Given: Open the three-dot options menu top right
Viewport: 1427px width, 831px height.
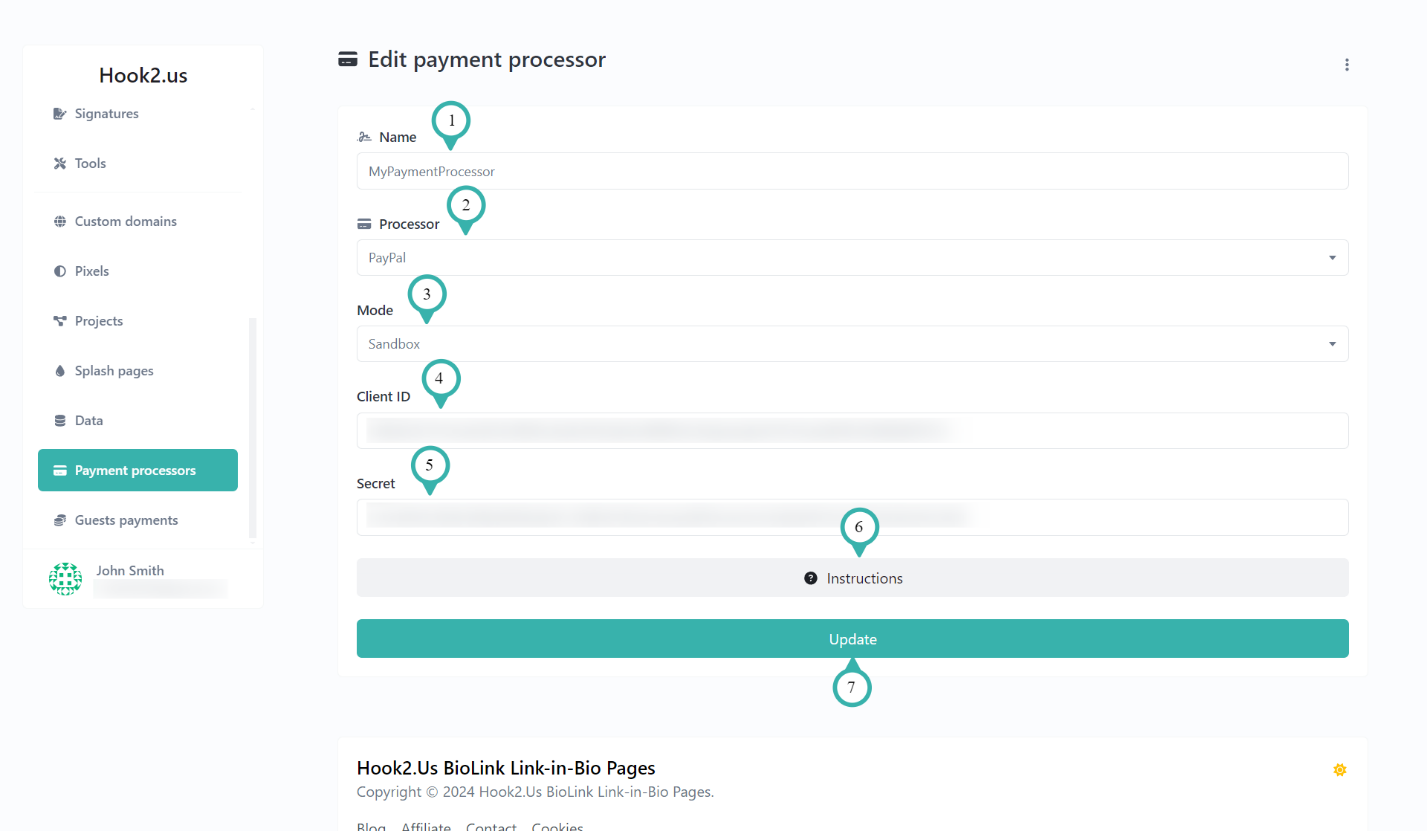Looking at the screenshot, I should pos(1347,64).
